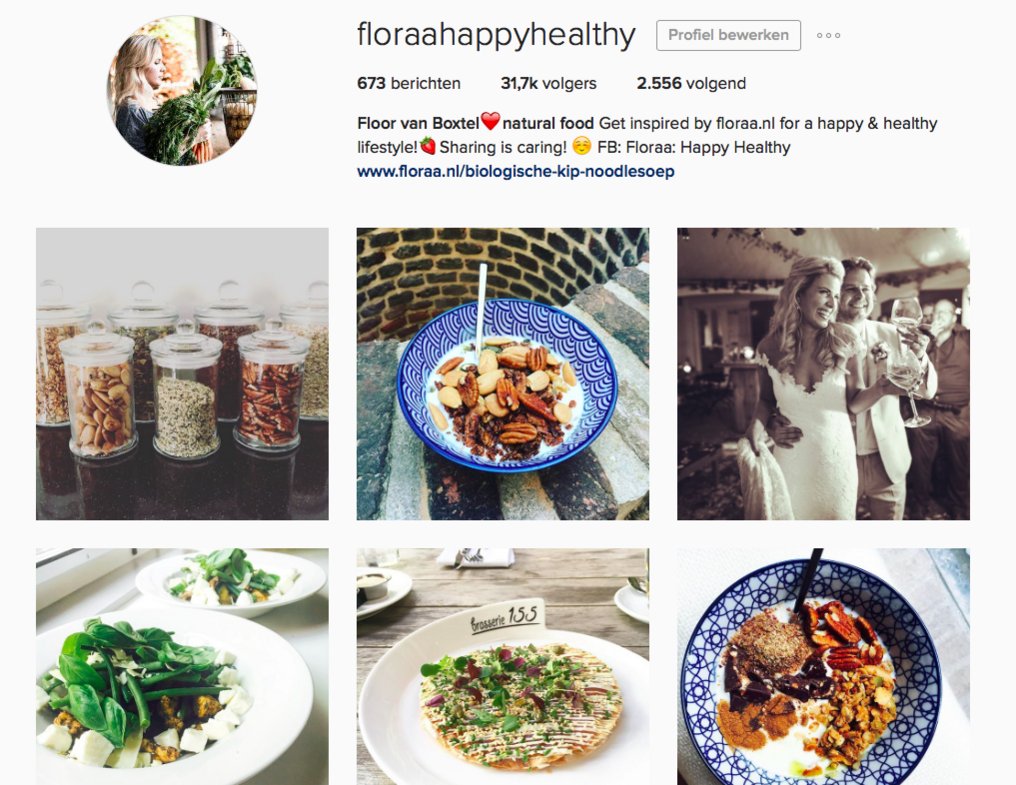Open the blue bowl with pecans photo
1016x785 pixels.
coord(503,374)
